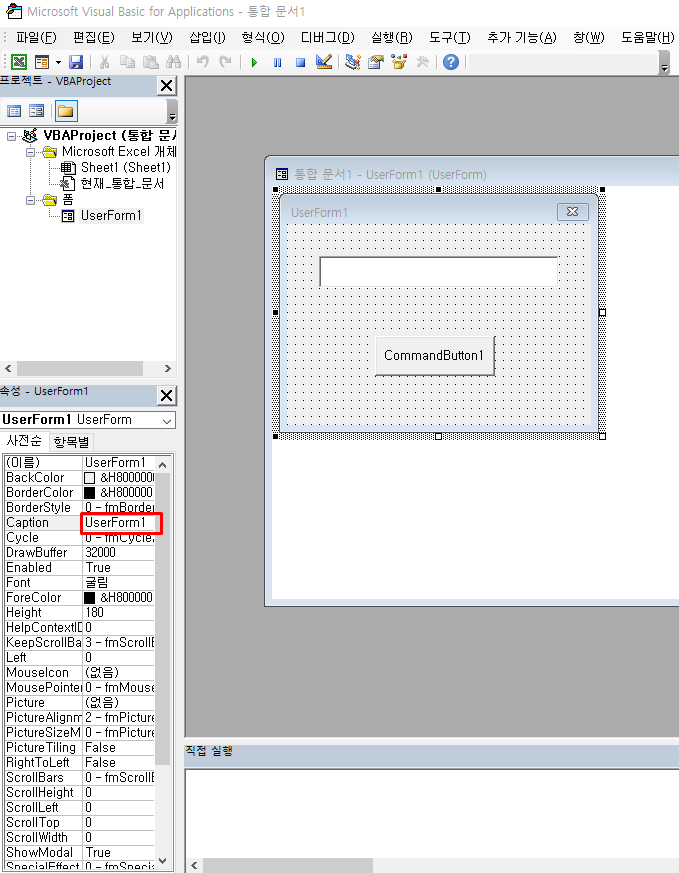
Task: Click the Break pause icon
Action: pyautogui.click(x=277, y=62)
